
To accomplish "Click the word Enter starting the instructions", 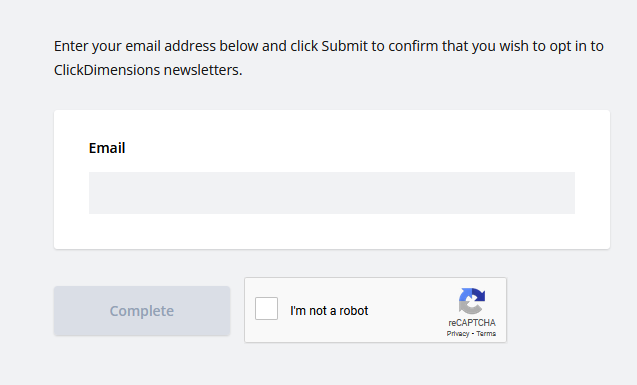I will coord(71,46).
